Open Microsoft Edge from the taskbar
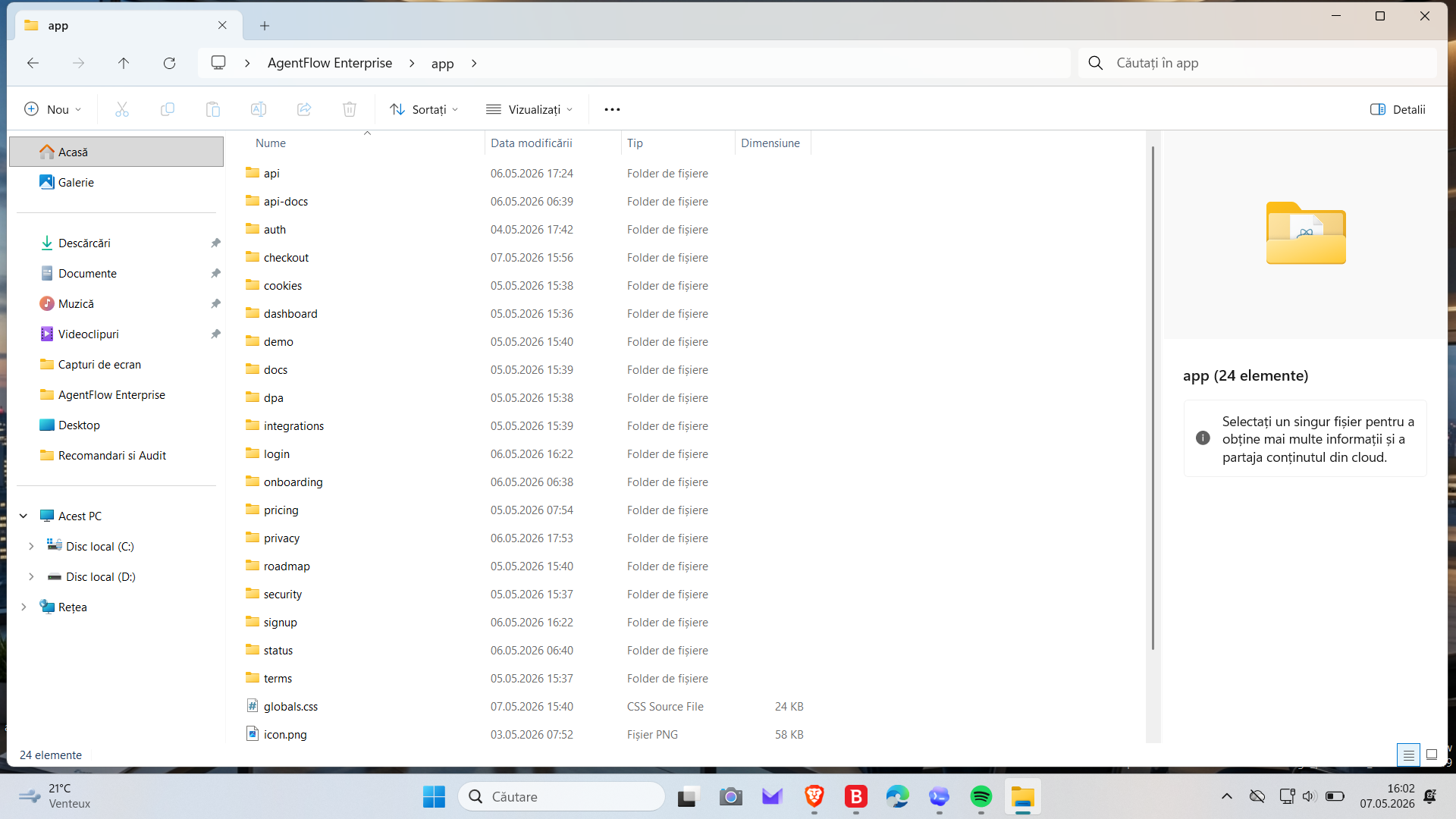This screenshot has height=819, width=1456. [897, 796]
